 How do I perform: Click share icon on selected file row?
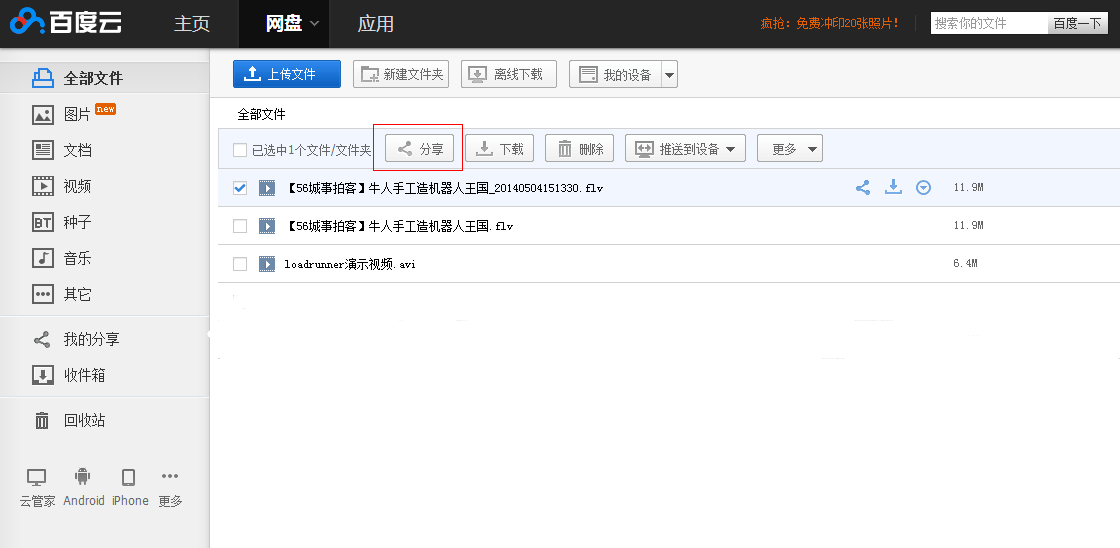point(863,187)
